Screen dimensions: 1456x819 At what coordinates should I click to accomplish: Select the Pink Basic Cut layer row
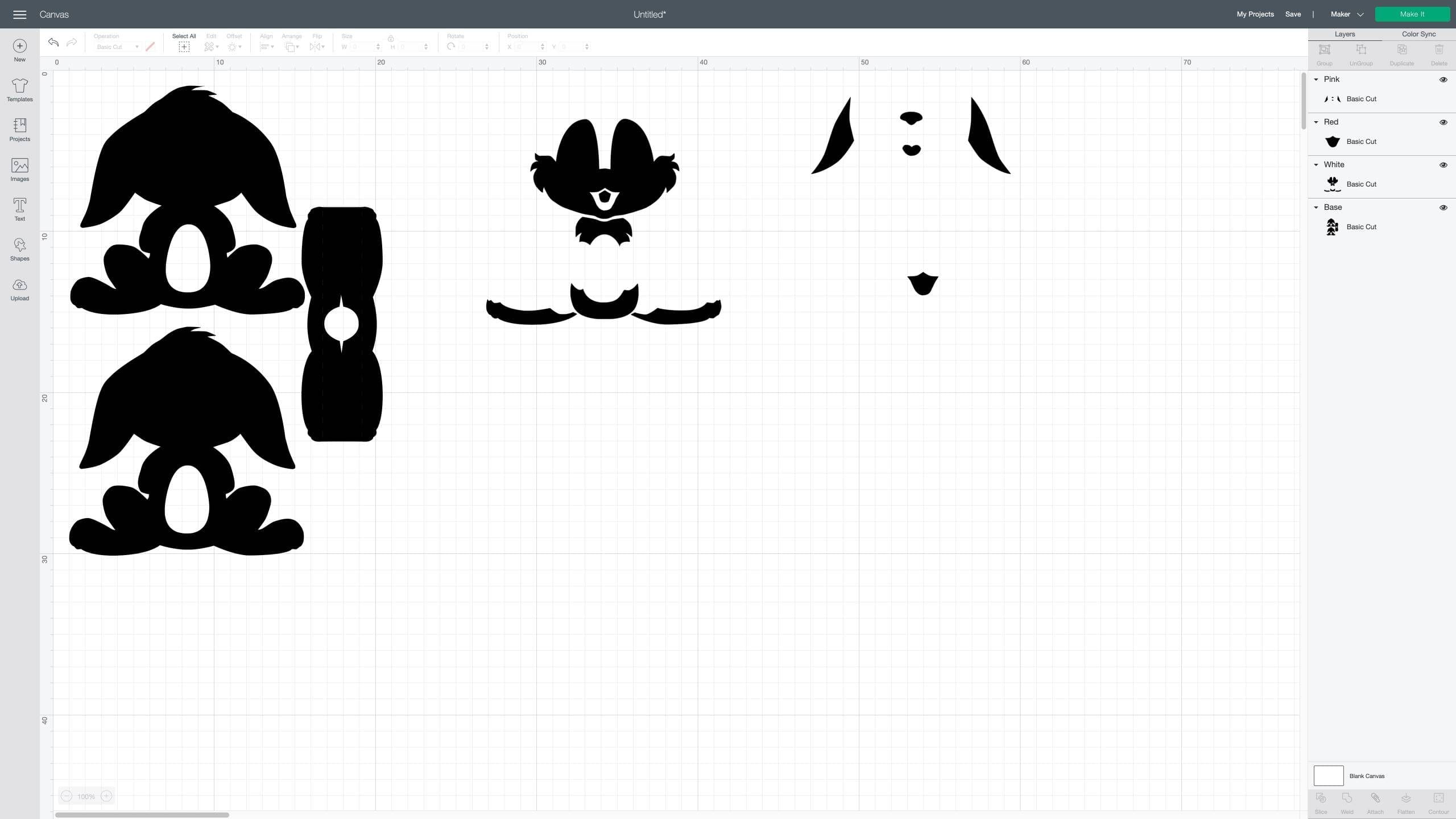pyautogui.click(x=1382, y=99)
